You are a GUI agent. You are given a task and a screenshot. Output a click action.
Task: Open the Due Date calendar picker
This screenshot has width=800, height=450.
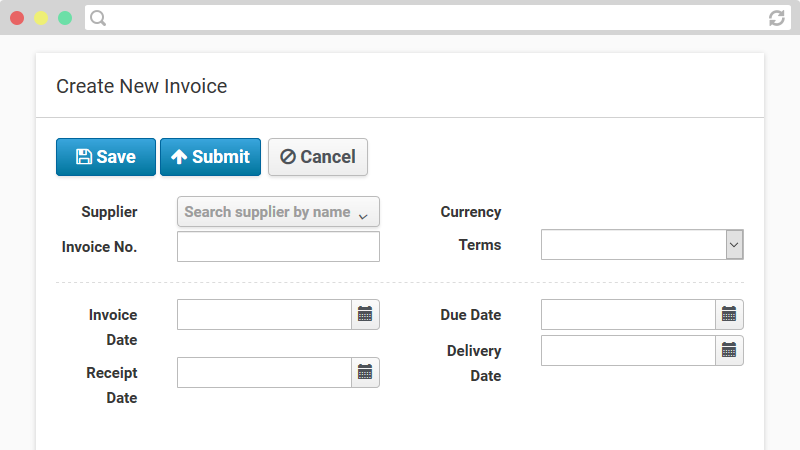point(729,314)
